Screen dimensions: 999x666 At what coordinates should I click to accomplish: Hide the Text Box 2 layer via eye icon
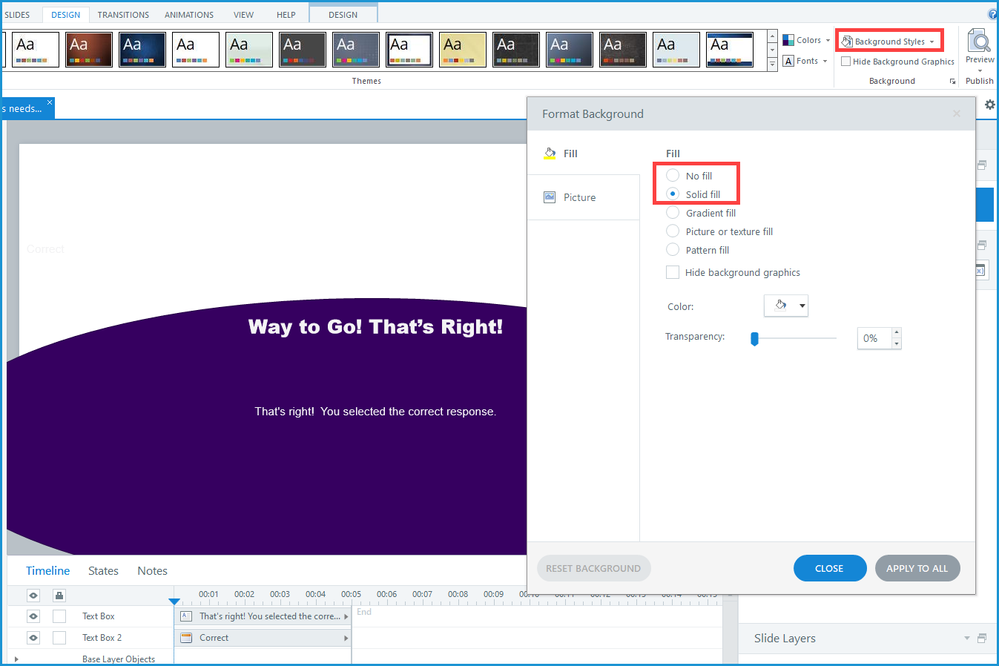coord(33,637)
